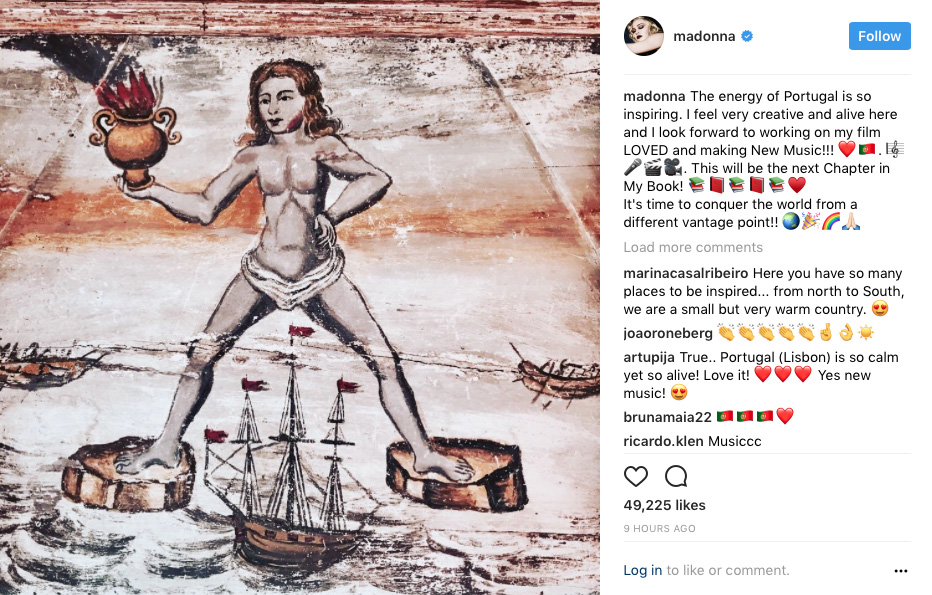Open brunamaia22's profile

[667, 417]
